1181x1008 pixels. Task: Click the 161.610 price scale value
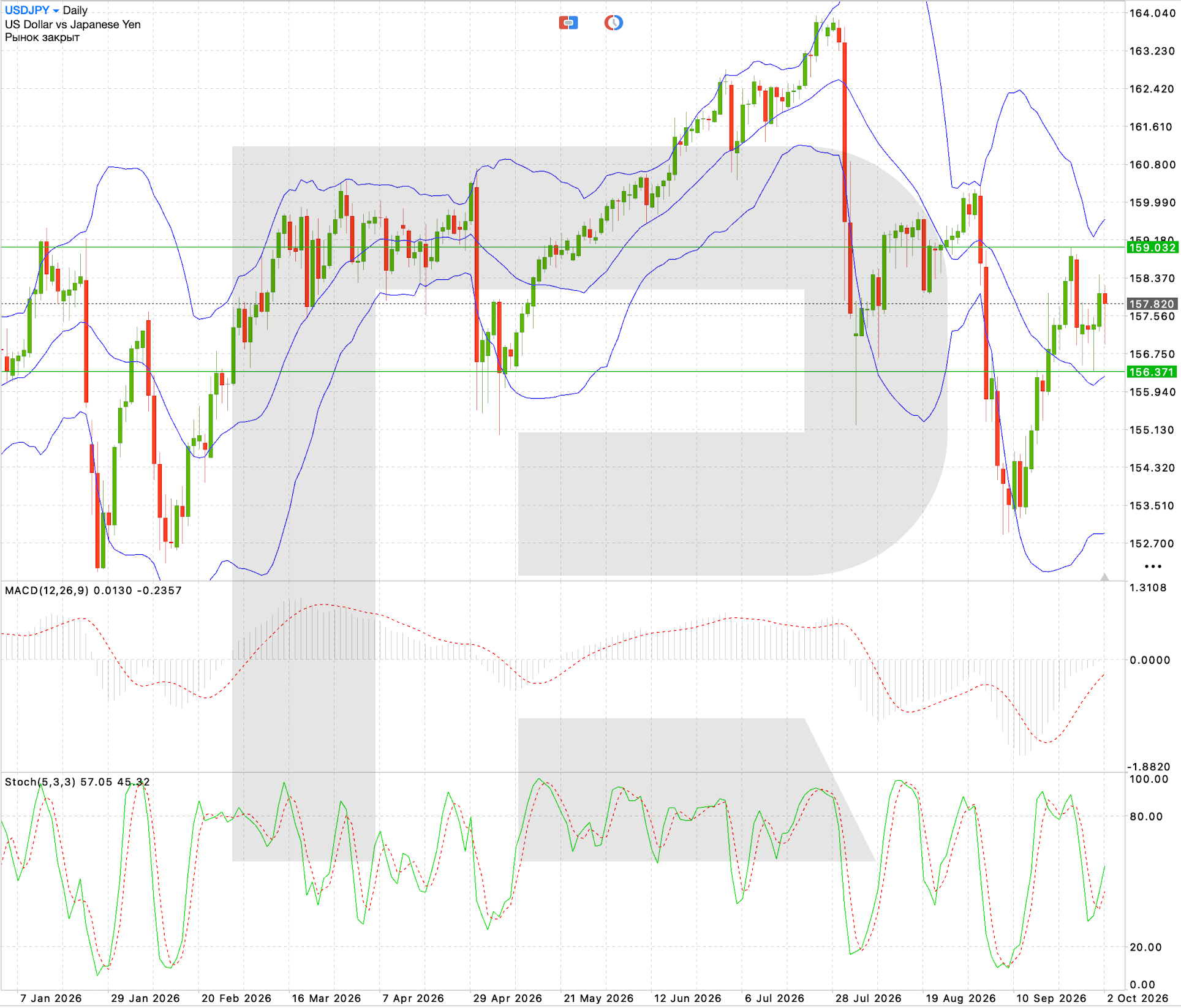(x=1152, y=127)
